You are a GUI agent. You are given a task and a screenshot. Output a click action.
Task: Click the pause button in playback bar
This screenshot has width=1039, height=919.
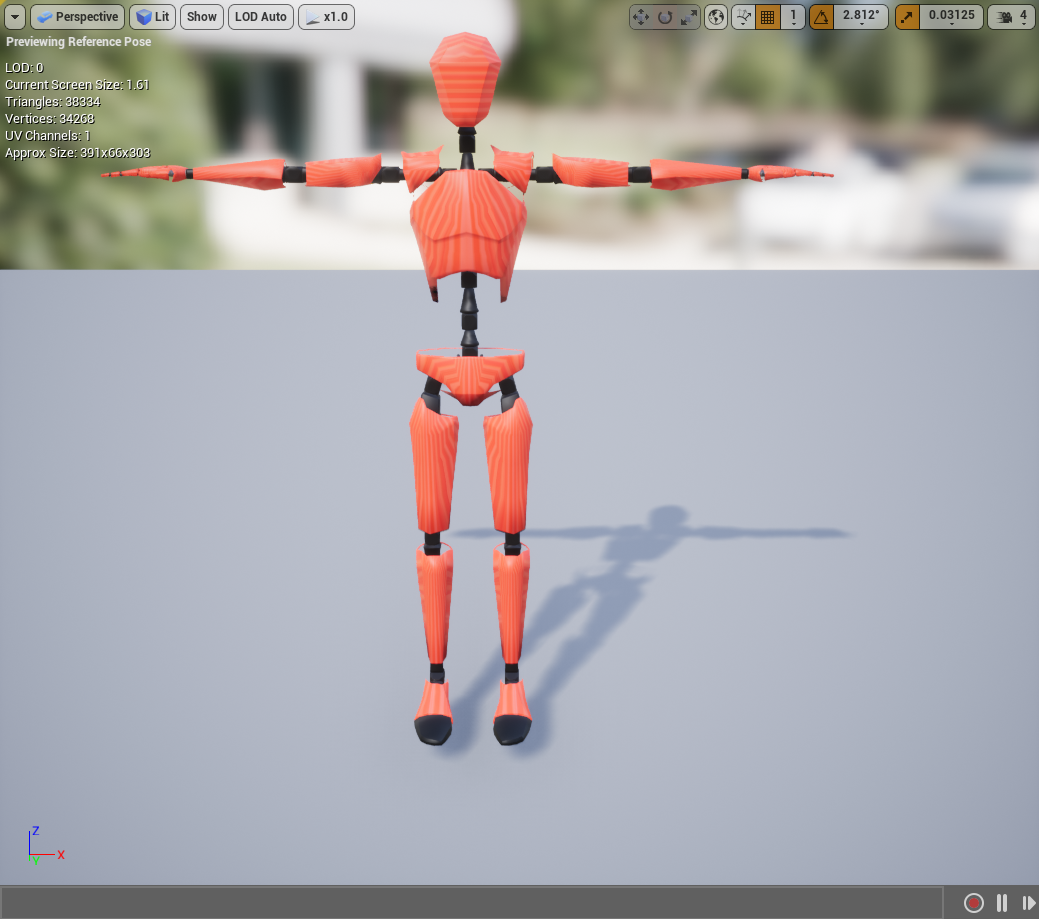click(1002, 902)
